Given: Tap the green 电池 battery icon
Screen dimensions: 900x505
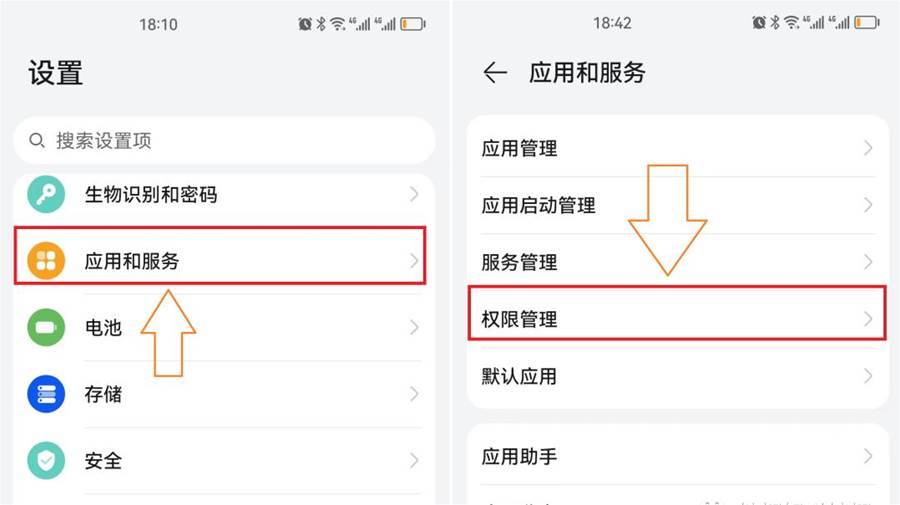Looking at the screenshot, I should point(46,327).
